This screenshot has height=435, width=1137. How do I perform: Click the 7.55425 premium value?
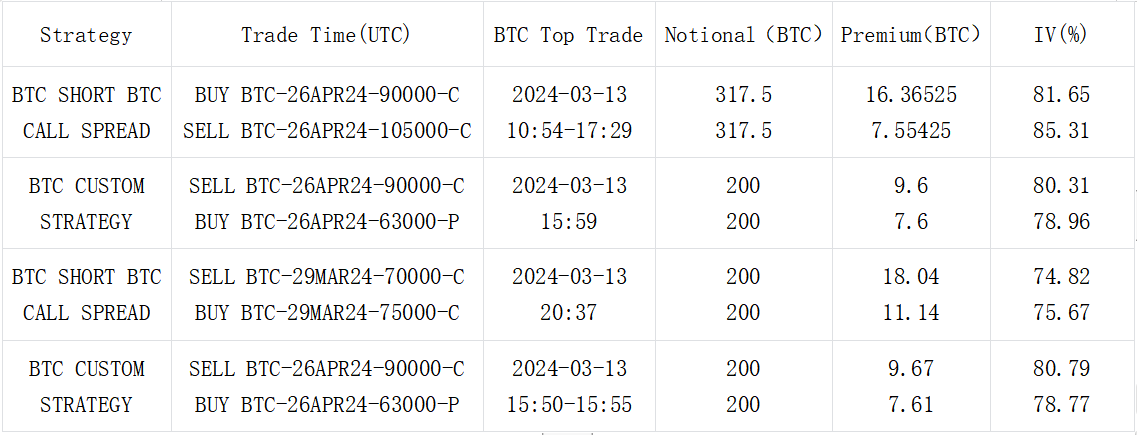click(x=910, y=131)
